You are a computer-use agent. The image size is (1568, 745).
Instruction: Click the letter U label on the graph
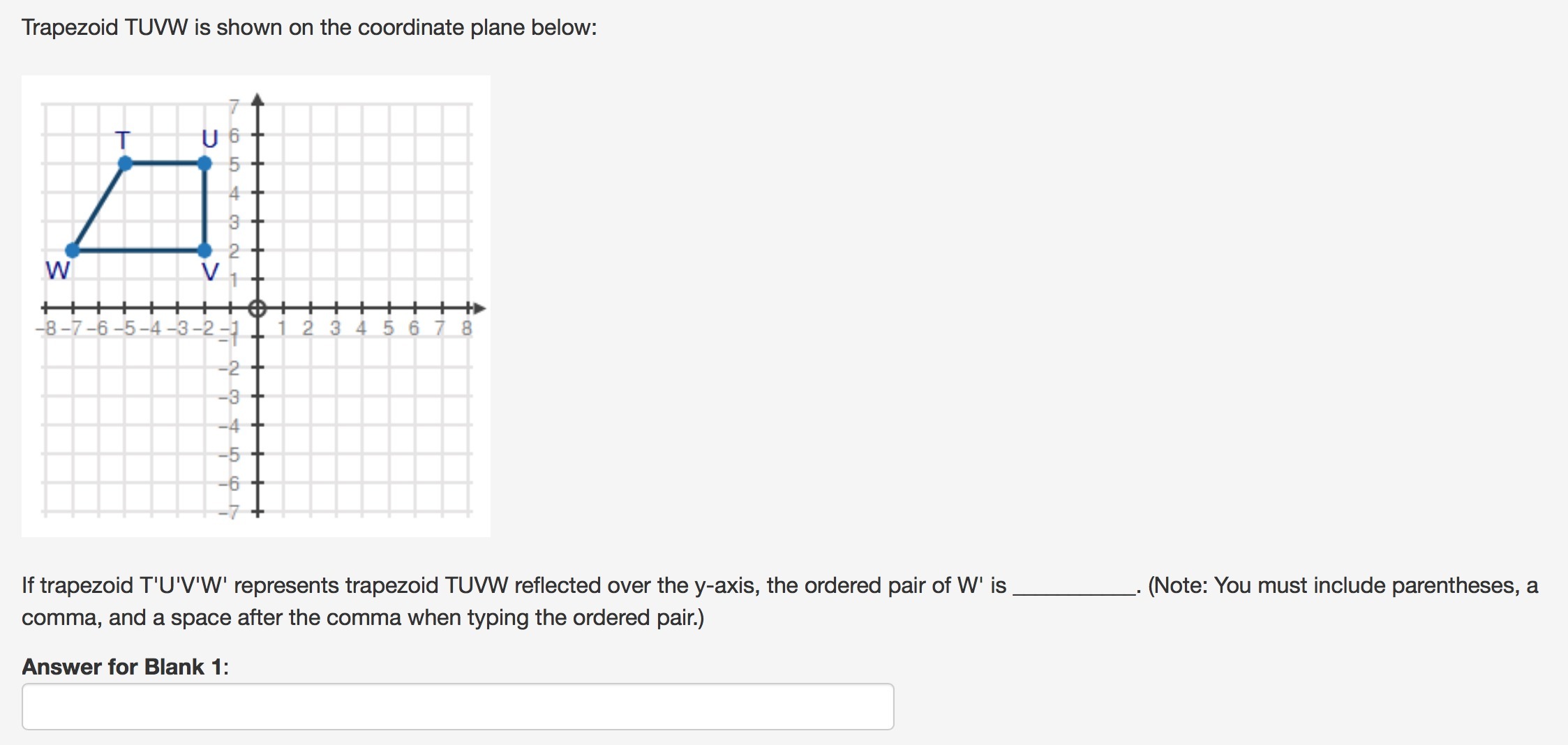(x=209, y=140)
